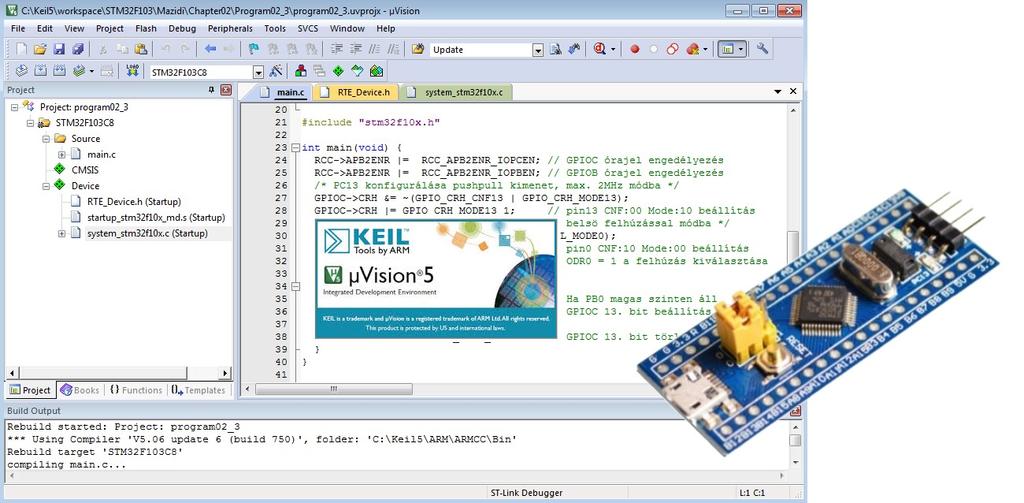The width and height of the screenshot is (1024, 503).
Task: Click the Uncomment selection icon
Action: 393,50
